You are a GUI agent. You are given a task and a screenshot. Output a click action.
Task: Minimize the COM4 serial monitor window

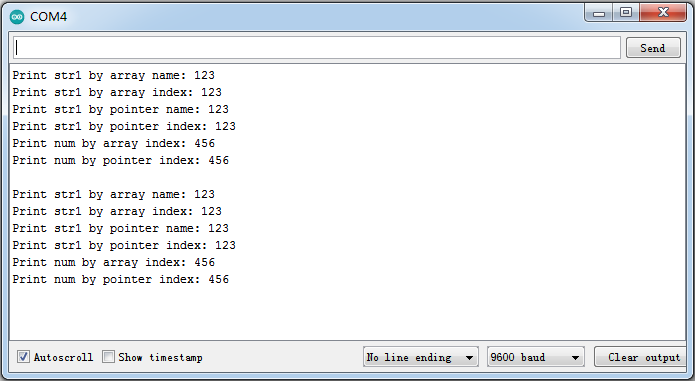click(599, 13)
